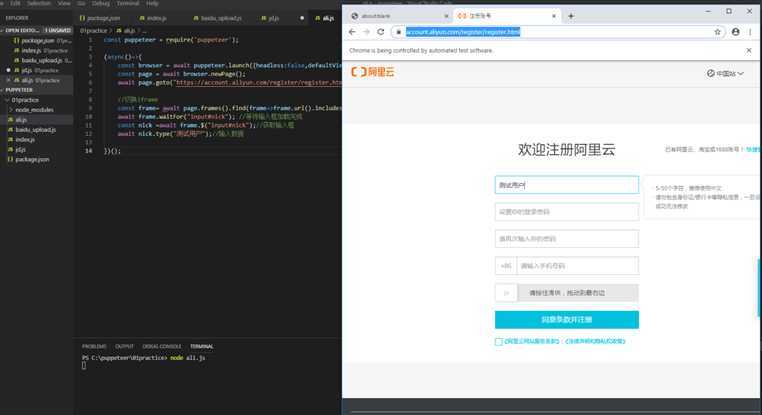Image resolution: width=762 pixels, height=415 pixels.
Task: Click the set login password field
Action: [x=567, y=212]
